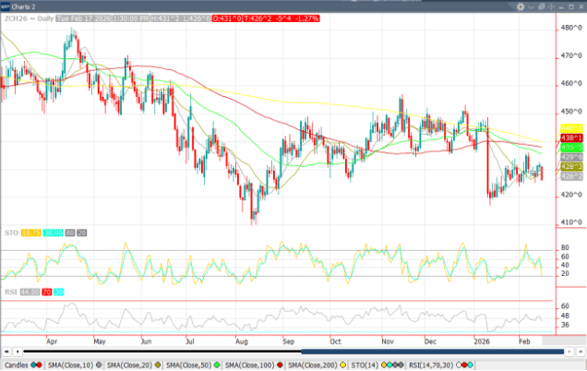587x371 pixels.
Task: Click the H:431^2 high value
Action: [165, 18]
